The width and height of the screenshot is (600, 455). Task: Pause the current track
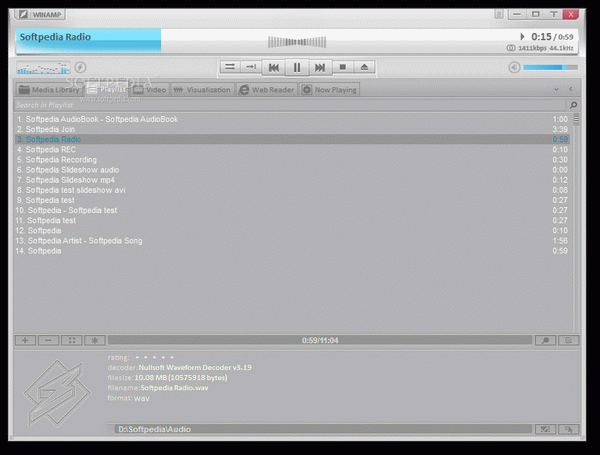point(297,68)
